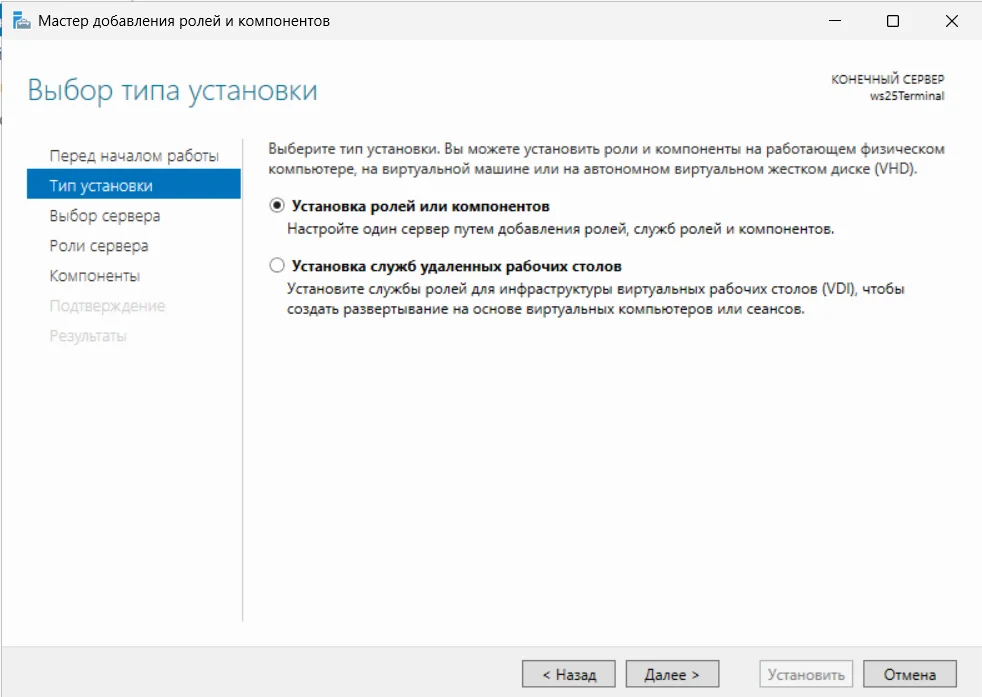The height and width of the screenshot is (697, 982).
Task: Continue with the 'Далее >' button
Action: (x=672, y=674)
